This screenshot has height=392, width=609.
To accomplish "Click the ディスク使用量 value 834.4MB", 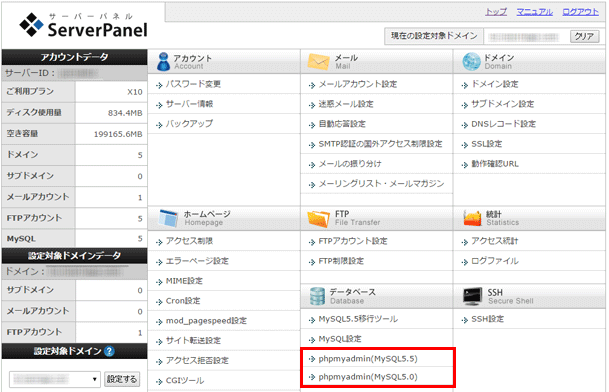I will pyautogui.click(x=125, y=113).
